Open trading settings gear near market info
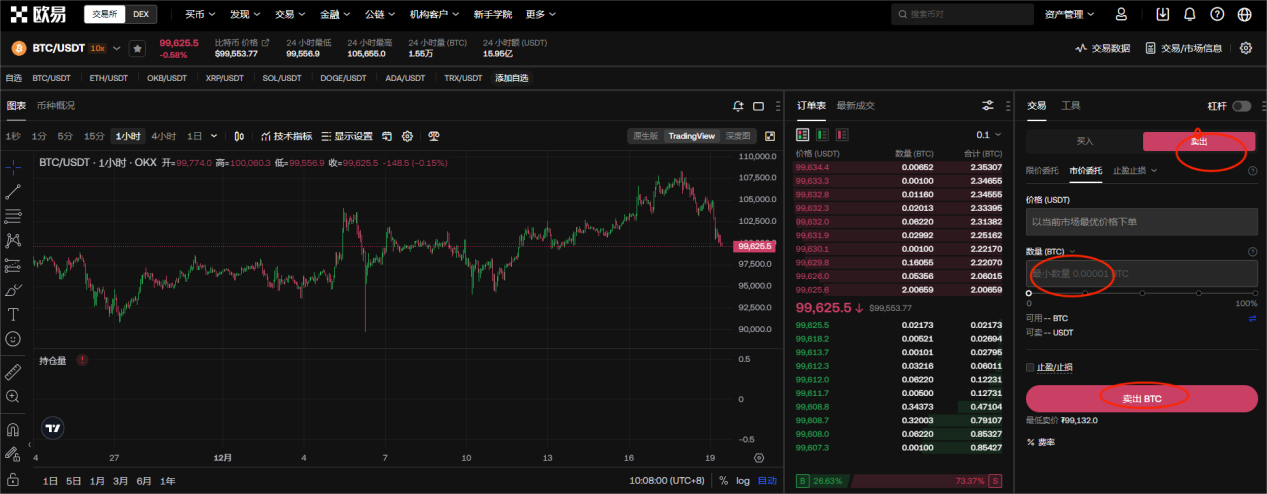This screenshot has width=1267, height=494. coord(1246,48)
